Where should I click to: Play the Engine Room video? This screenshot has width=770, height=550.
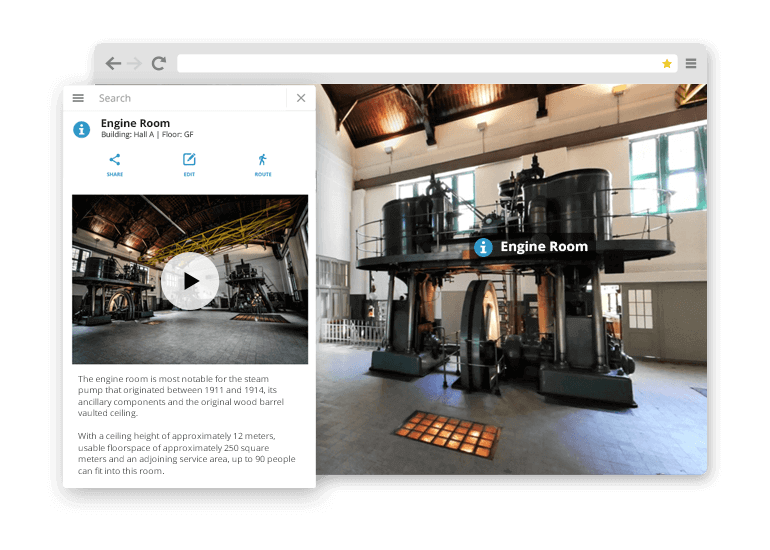coord(190,281)
